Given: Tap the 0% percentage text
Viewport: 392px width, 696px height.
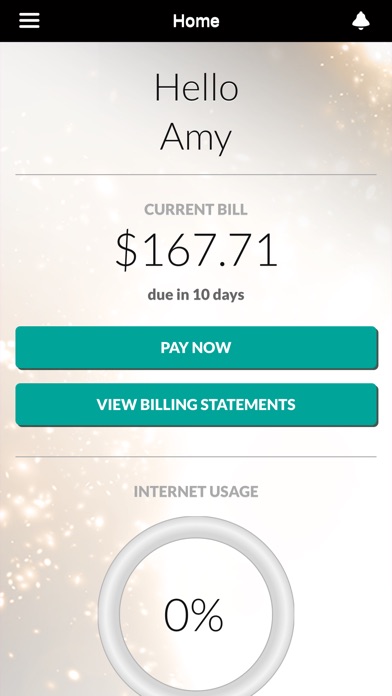Looking at the screenshot, I should tap(194, 615).
